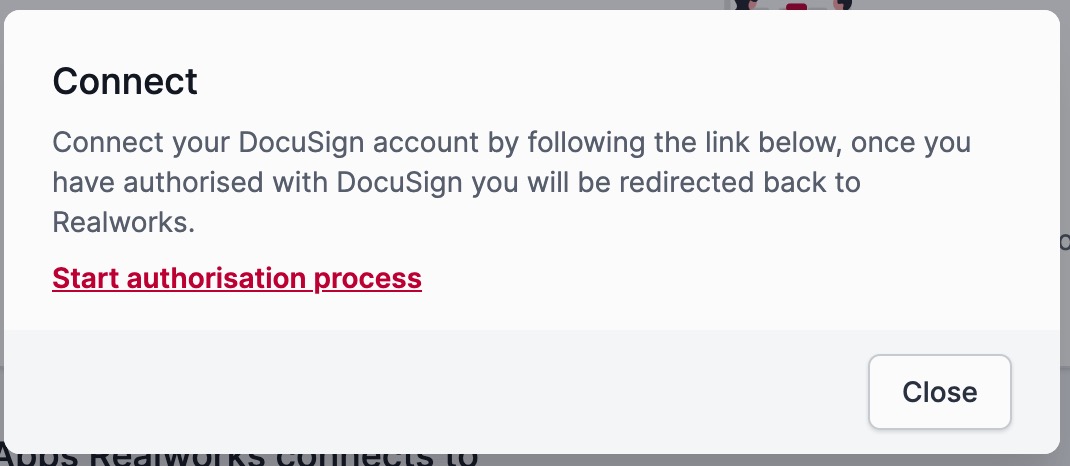Click the Start authorisation process link
1070x466 pixels.
(x=237, y=277)
